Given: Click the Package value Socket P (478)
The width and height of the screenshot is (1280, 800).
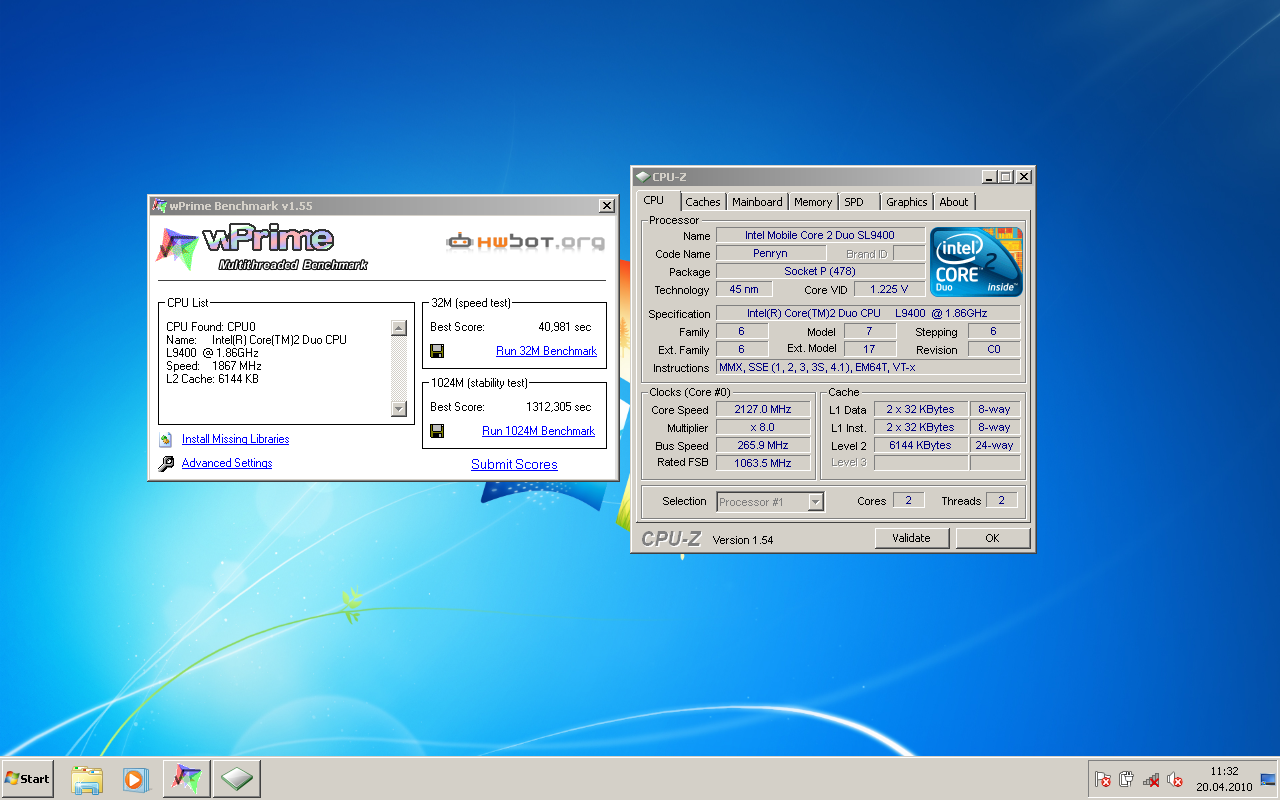Looking at the screenshot, I should (x=820, y=272).
